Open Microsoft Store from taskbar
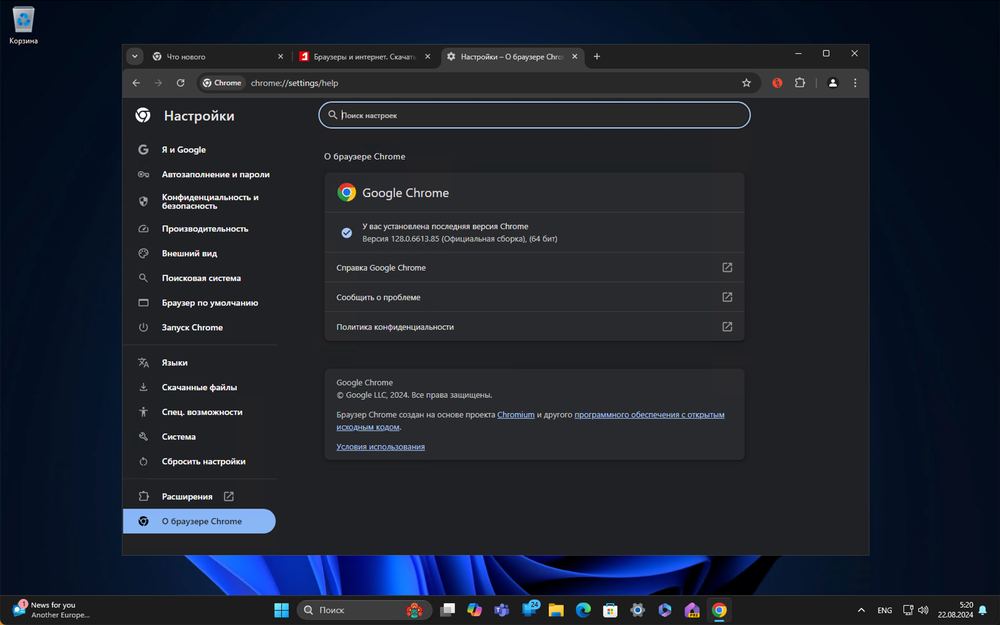This screenshot has height=625, width=1000. click(610, 610)
